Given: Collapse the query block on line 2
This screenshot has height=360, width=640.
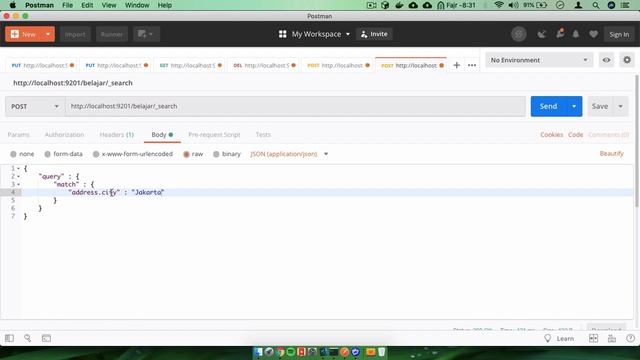Looking at the screenshot, I should (18, 176).
